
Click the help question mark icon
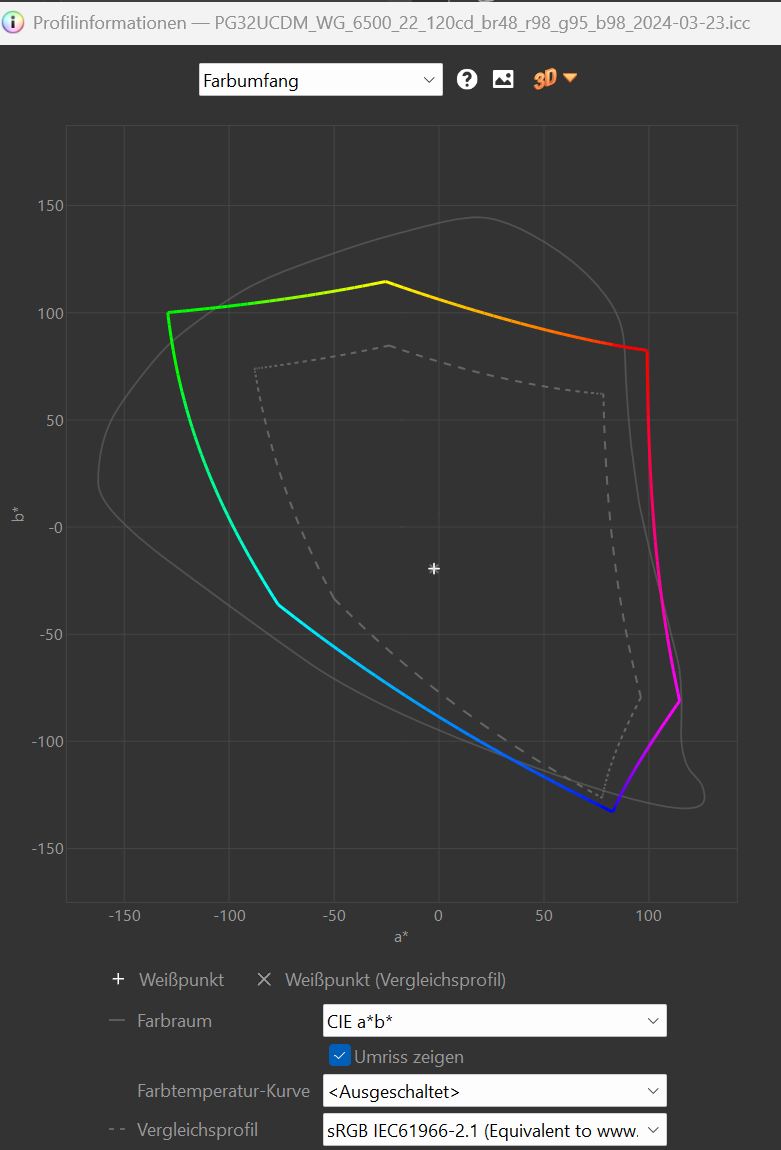point(467,79)
